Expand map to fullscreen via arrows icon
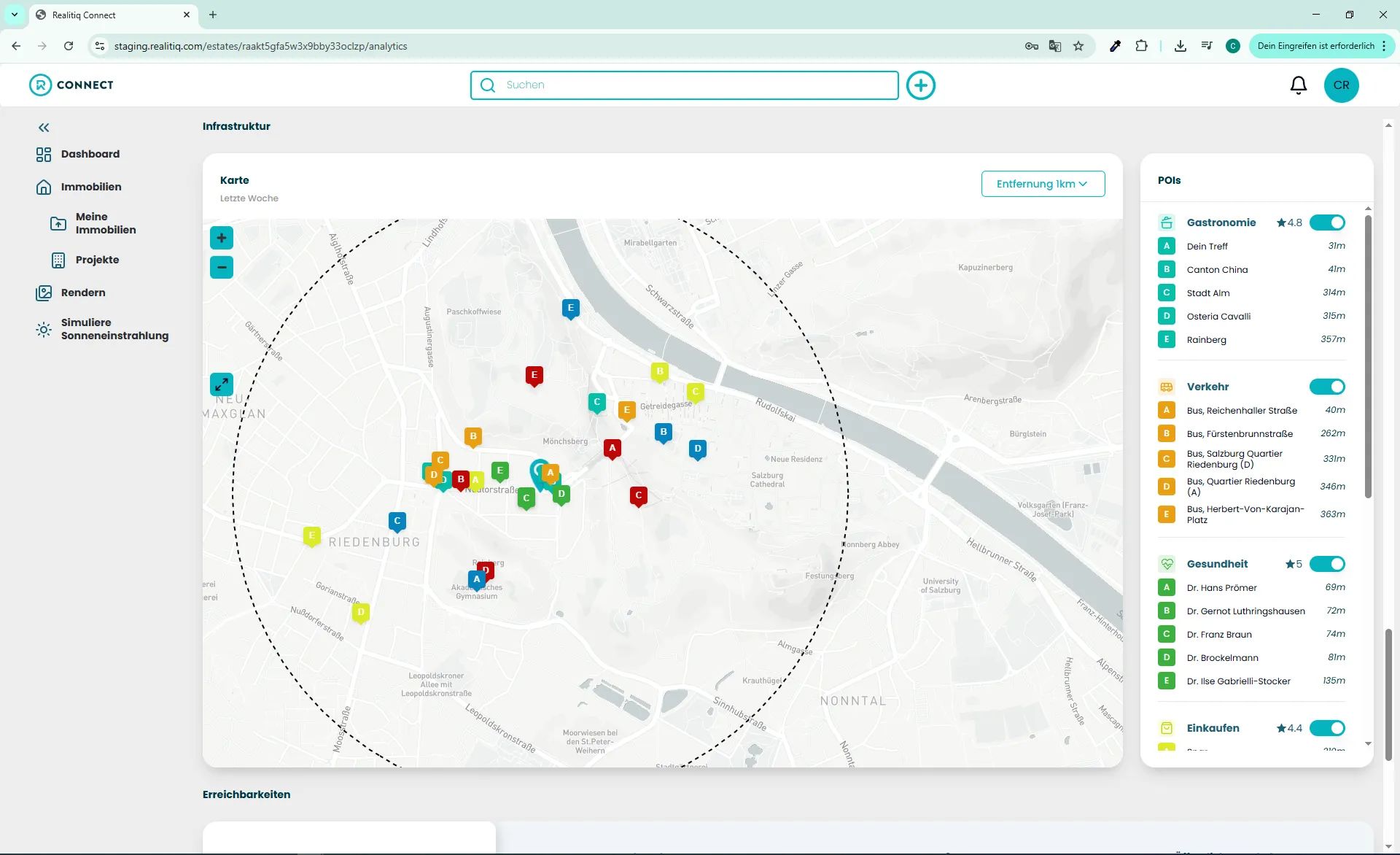The image size is (1400, 855). 222,384
